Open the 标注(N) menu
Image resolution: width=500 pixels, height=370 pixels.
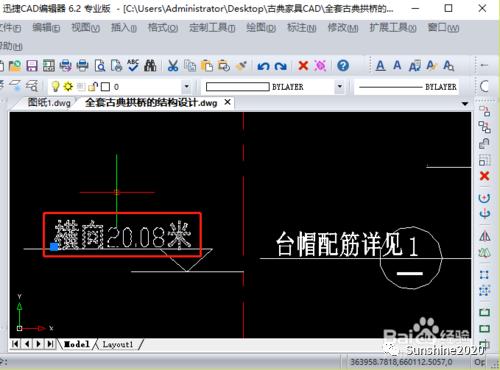tap(302, 28)
